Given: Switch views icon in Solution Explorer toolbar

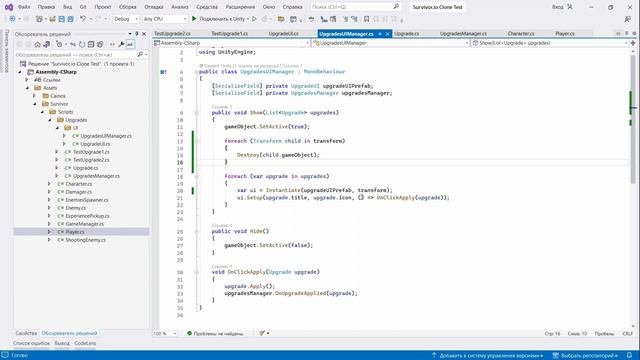Looking at the screenshot, I should pyautogui.click(x=47, y=44).
